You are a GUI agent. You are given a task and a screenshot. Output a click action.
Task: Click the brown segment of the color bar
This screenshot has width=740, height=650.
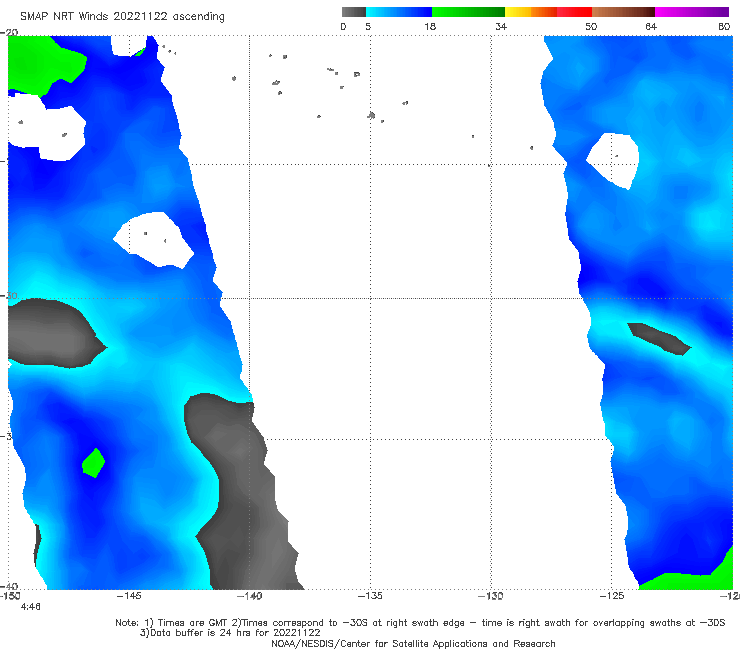pos(623,12)
